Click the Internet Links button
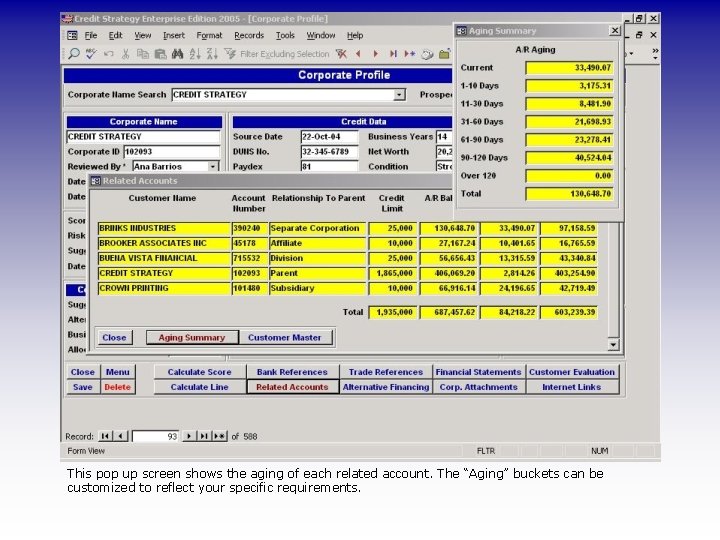Screen dimensions: 720x540 pyautogui.click(x=572, y=387)
